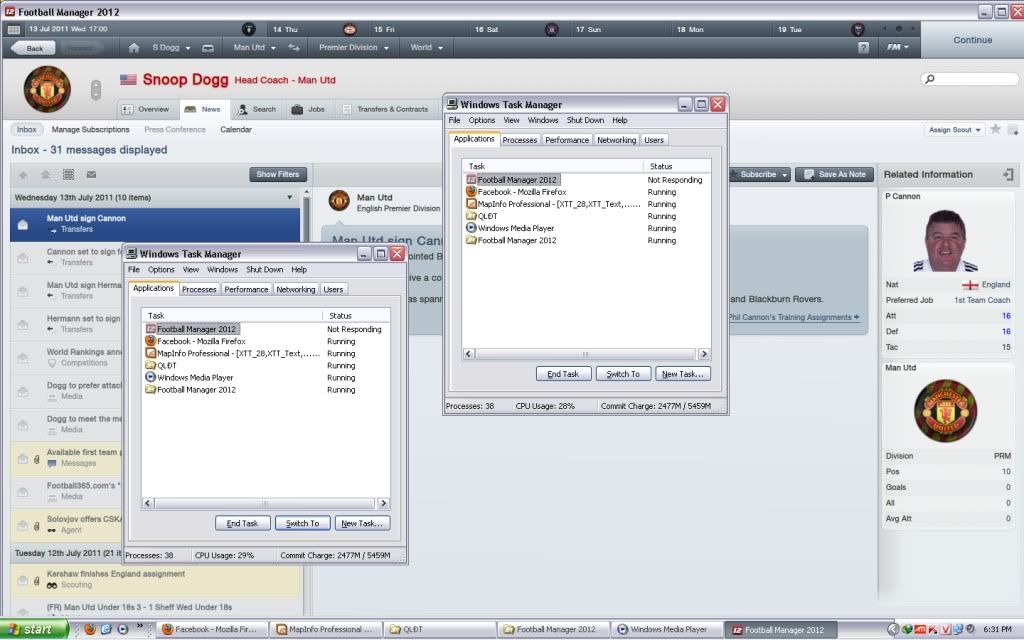Select Facebook - Mozilla Firefox in lower Task Manager
This screenshot has height=640, width=1024.
(x=201, y=341)
